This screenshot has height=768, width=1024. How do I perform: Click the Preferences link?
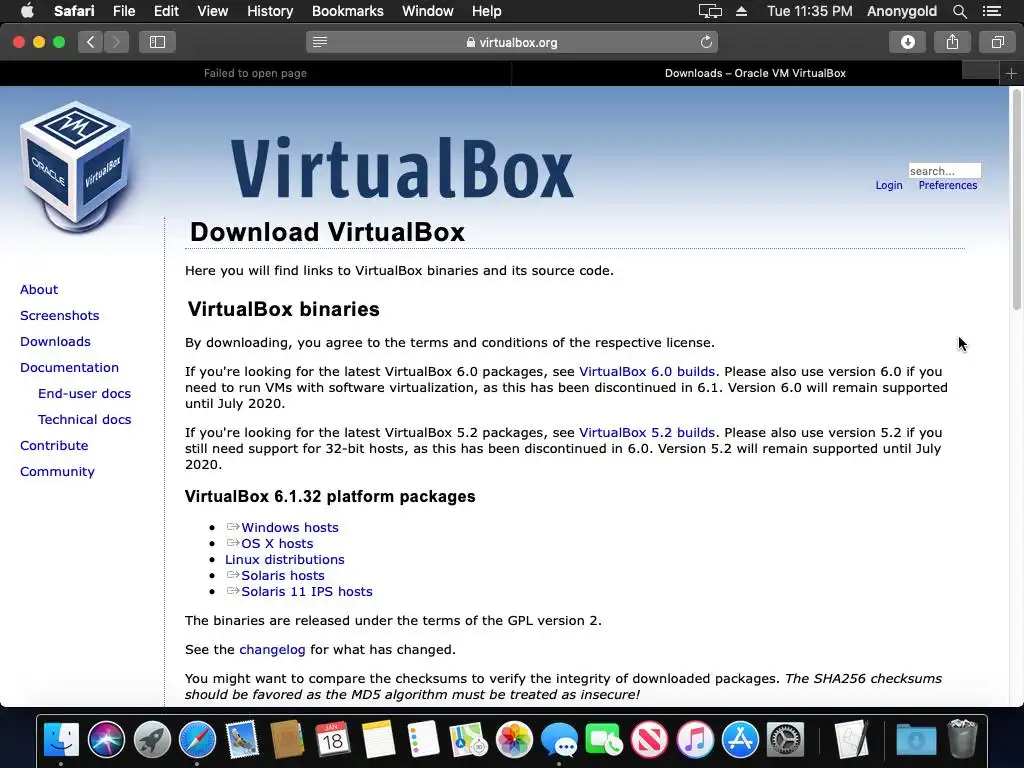(948, 185)
